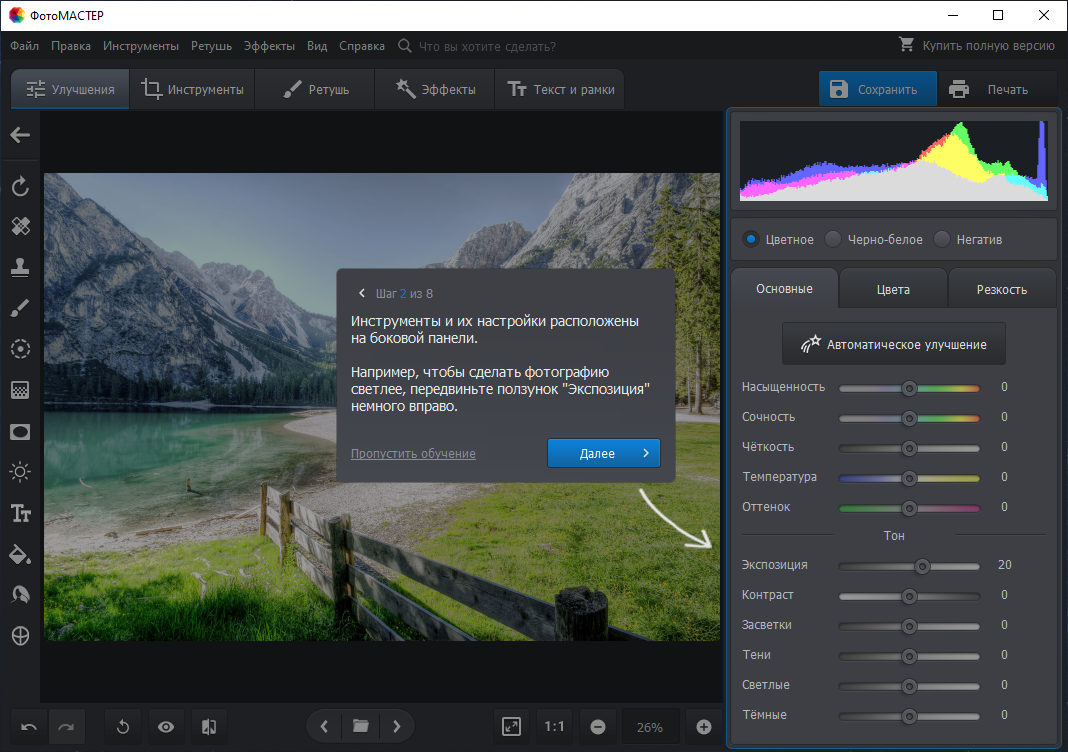Click the Пропустить обучение link
Screen dimensions: 1068x752
(413, 454)
